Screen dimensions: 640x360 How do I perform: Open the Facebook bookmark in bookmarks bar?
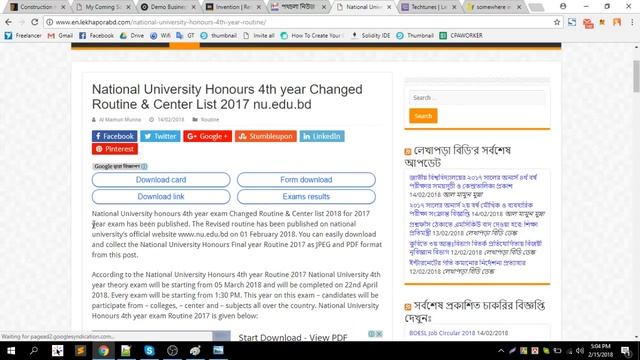tap(96, 36)
